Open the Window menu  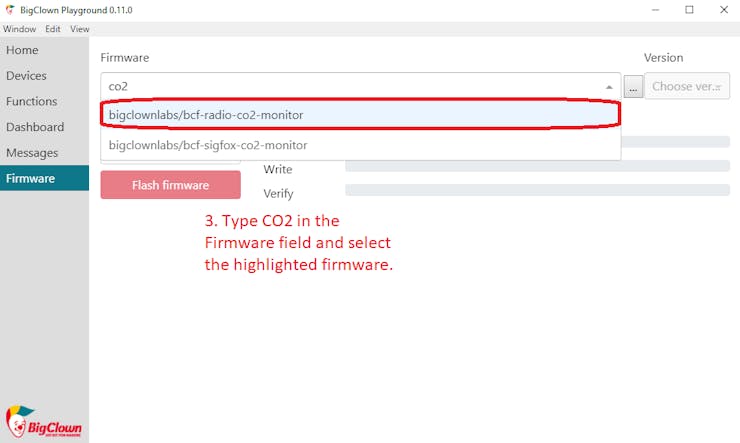point(19,29)
